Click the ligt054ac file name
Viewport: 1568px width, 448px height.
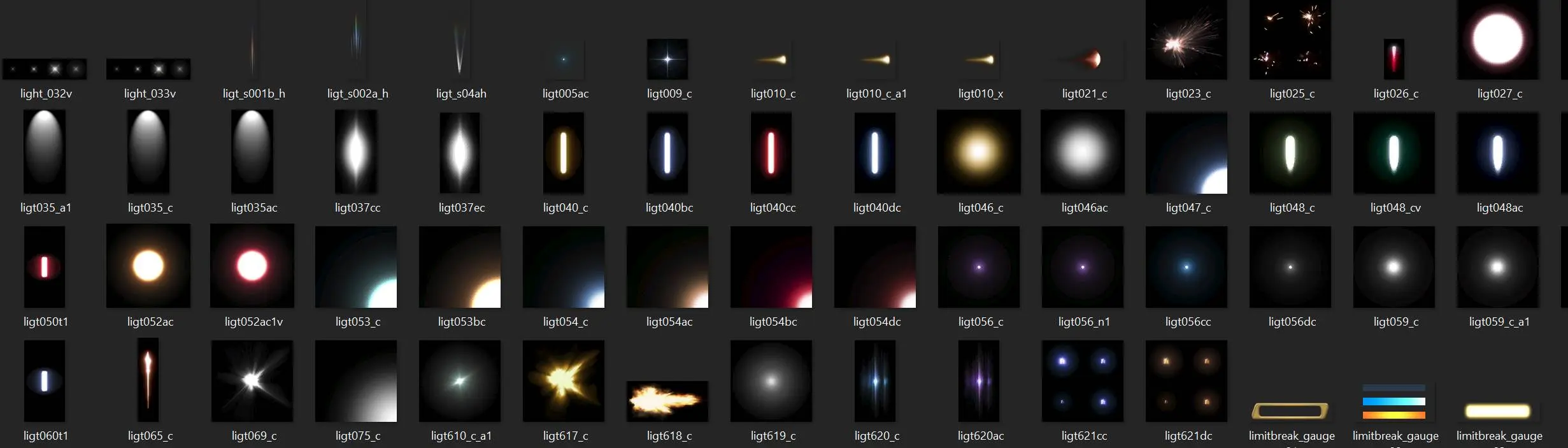click(669, 322)
